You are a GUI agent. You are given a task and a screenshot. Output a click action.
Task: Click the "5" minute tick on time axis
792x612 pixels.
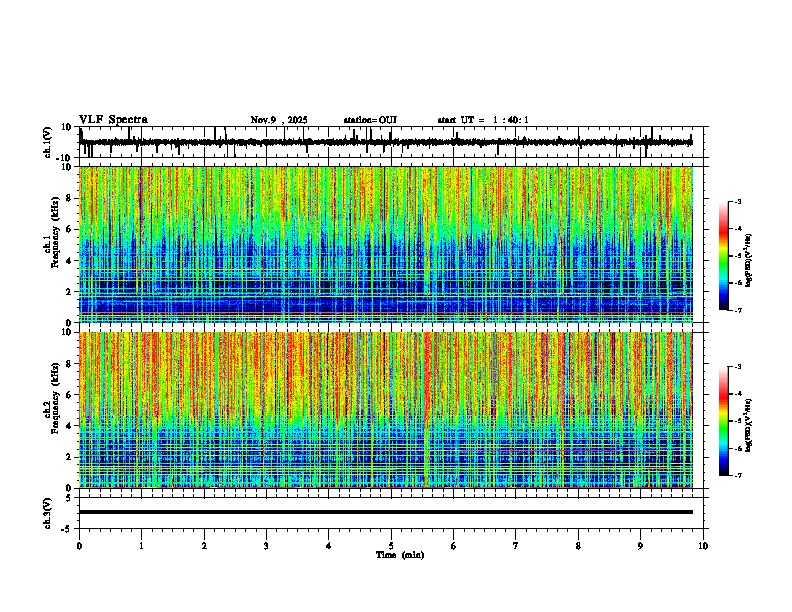click(x=391, y=546)
